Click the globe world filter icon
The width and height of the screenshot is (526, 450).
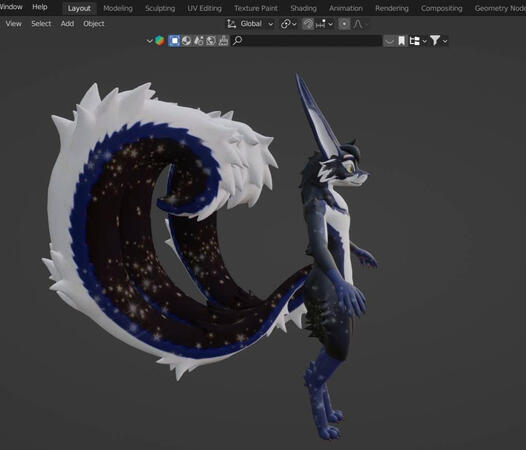tap(211, 41)
